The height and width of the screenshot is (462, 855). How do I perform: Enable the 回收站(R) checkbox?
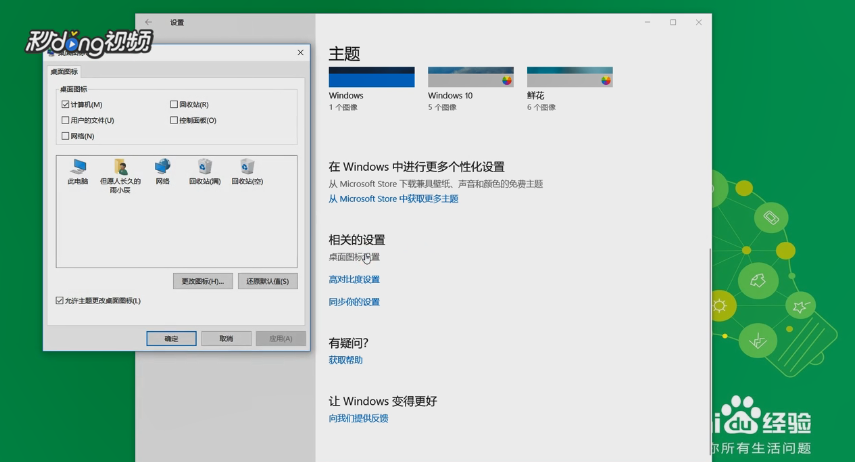(x=174, y=104)
